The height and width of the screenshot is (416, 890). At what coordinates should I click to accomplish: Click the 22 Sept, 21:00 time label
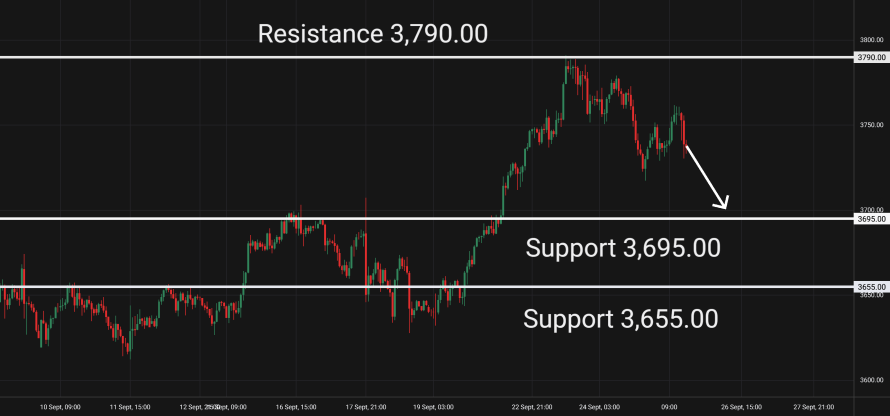(532, 406)
